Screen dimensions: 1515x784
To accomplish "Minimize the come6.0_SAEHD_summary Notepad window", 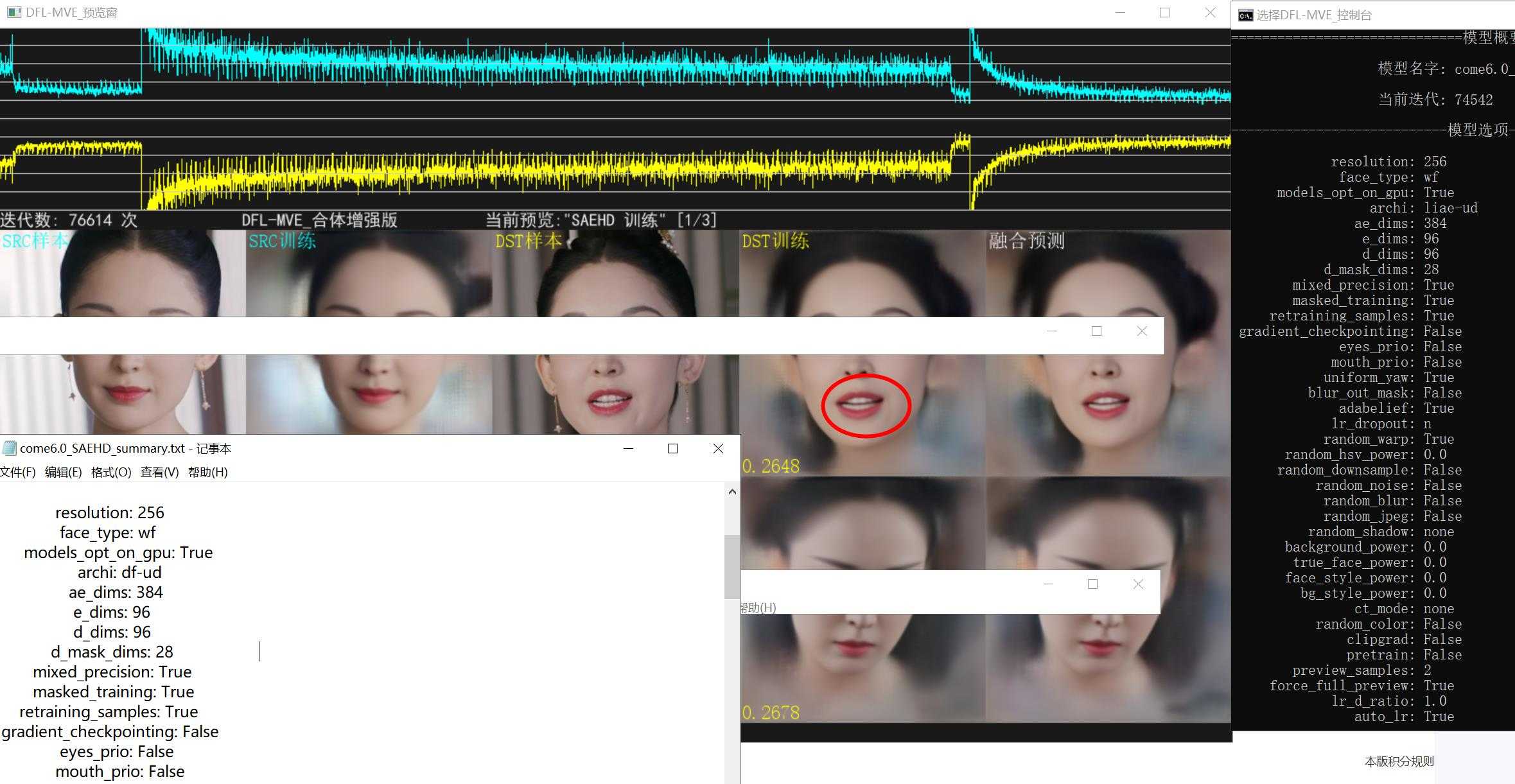I will pyautogui.click(x=628, y=449).
